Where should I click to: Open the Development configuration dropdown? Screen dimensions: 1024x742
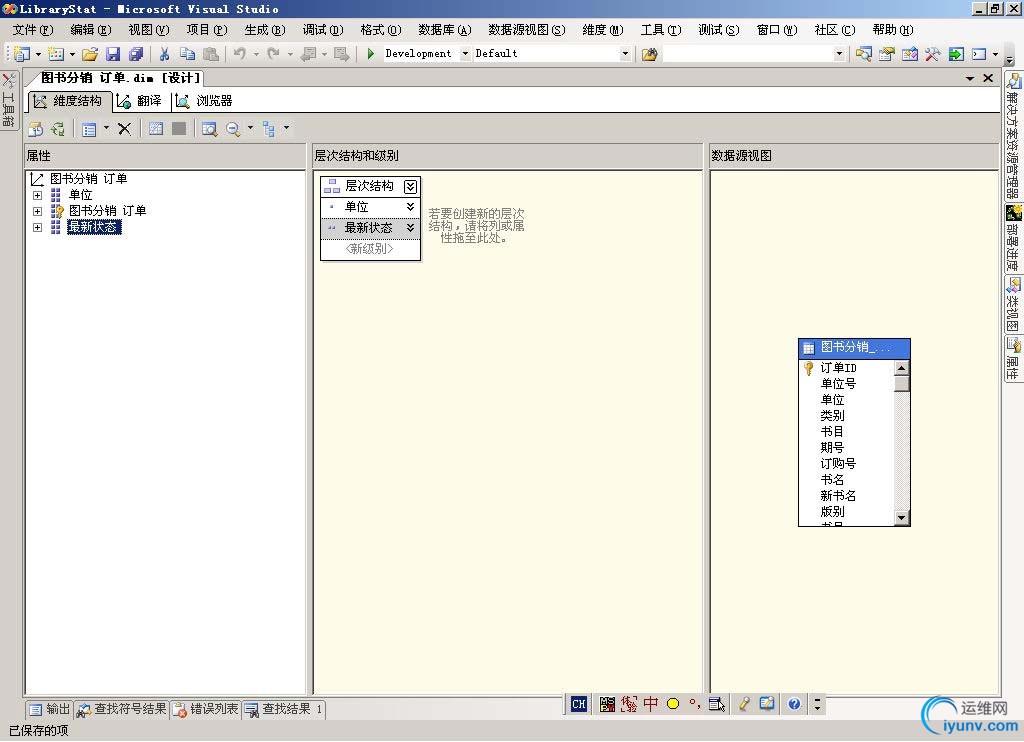(465, 54)
